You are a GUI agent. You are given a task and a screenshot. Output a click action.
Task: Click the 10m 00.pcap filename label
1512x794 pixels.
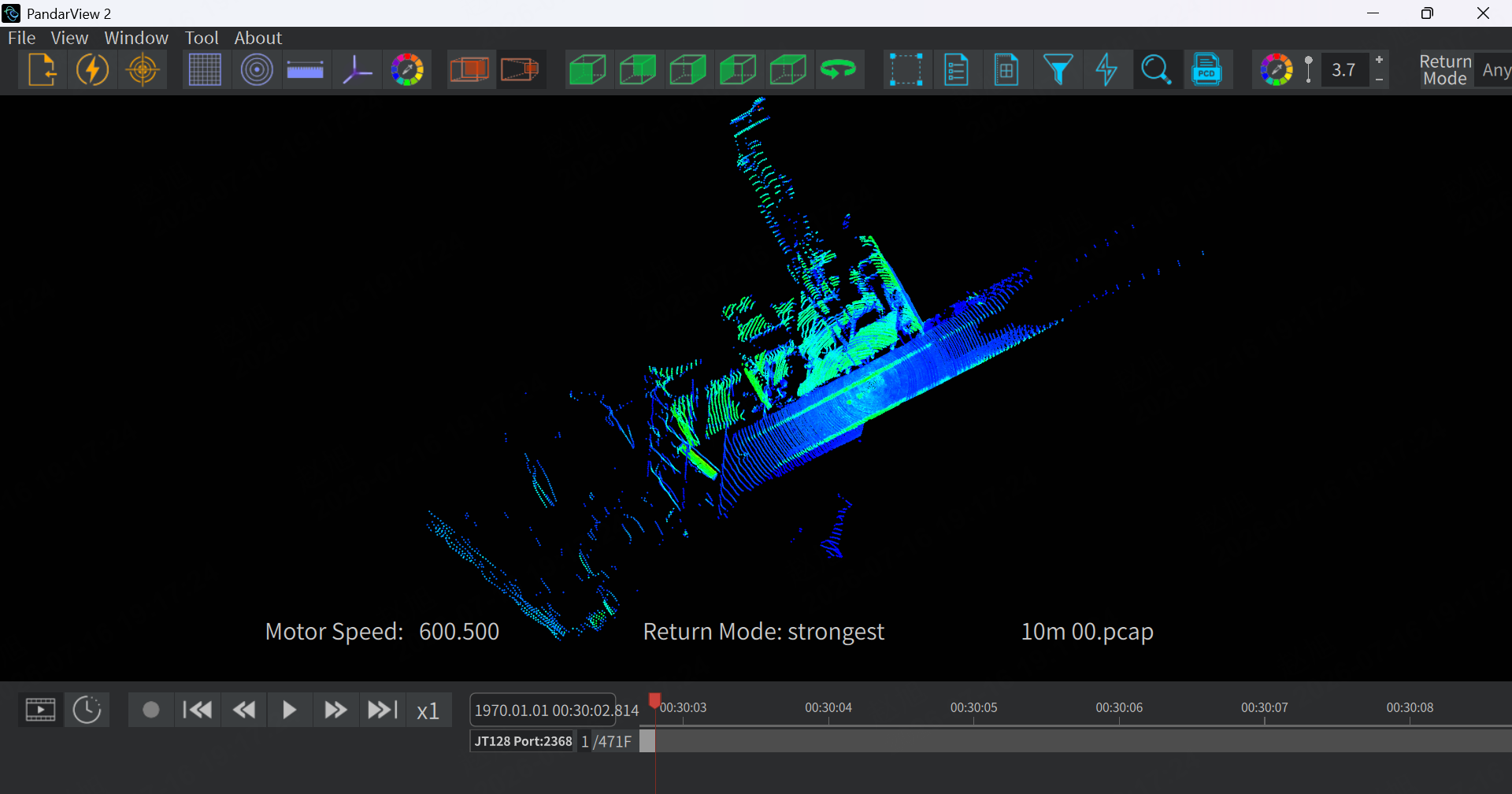coord(1087,632)
